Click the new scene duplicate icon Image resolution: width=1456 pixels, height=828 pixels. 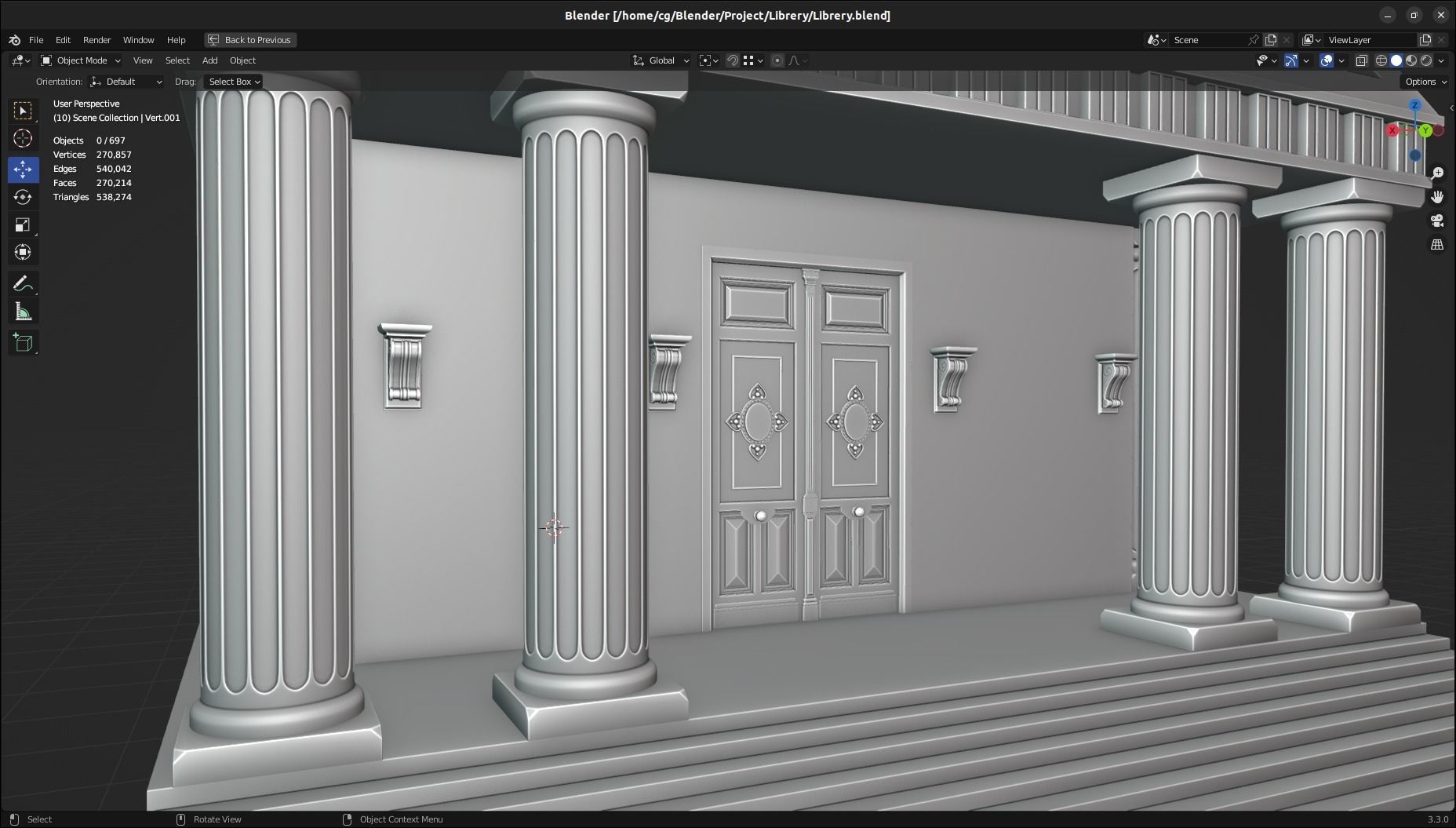[1271, 40]
